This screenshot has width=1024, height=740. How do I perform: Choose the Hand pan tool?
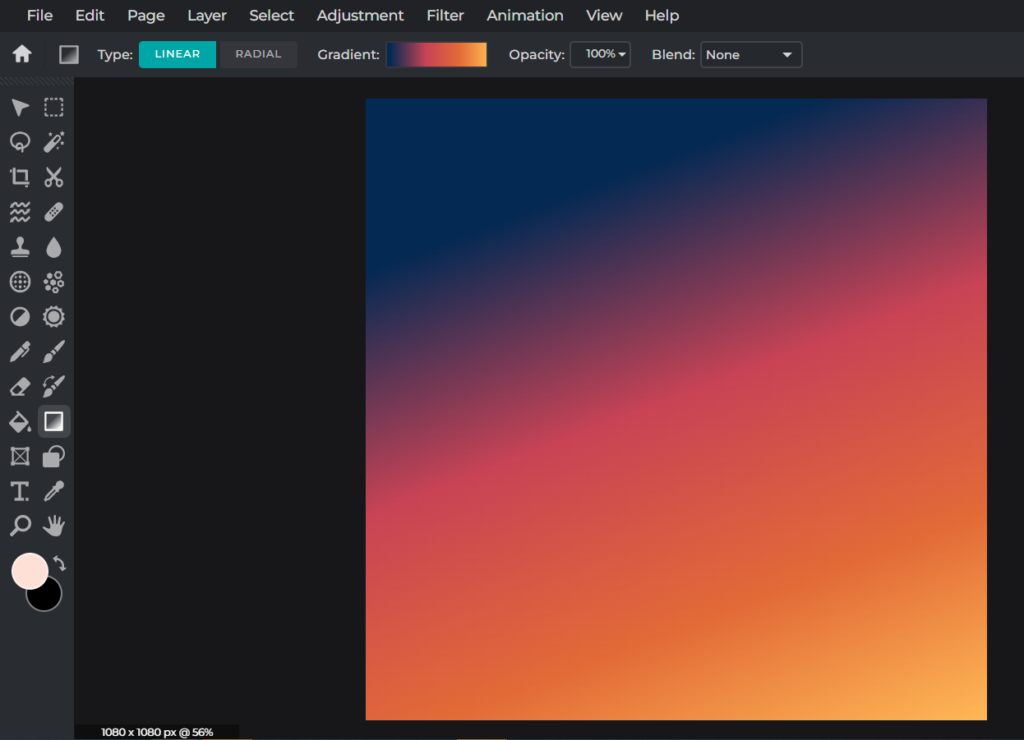(x=54, y=525)
